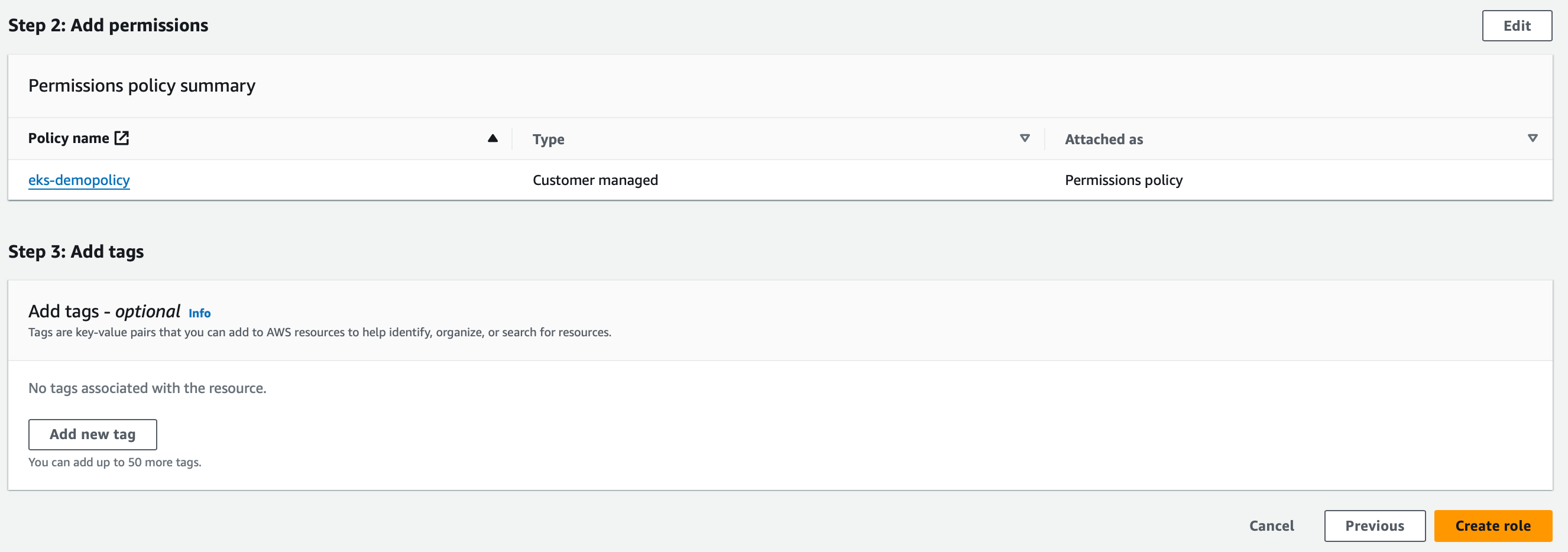Click the Permissions policy summary heading
The image size is (1568, 552).
click(142, 86)
